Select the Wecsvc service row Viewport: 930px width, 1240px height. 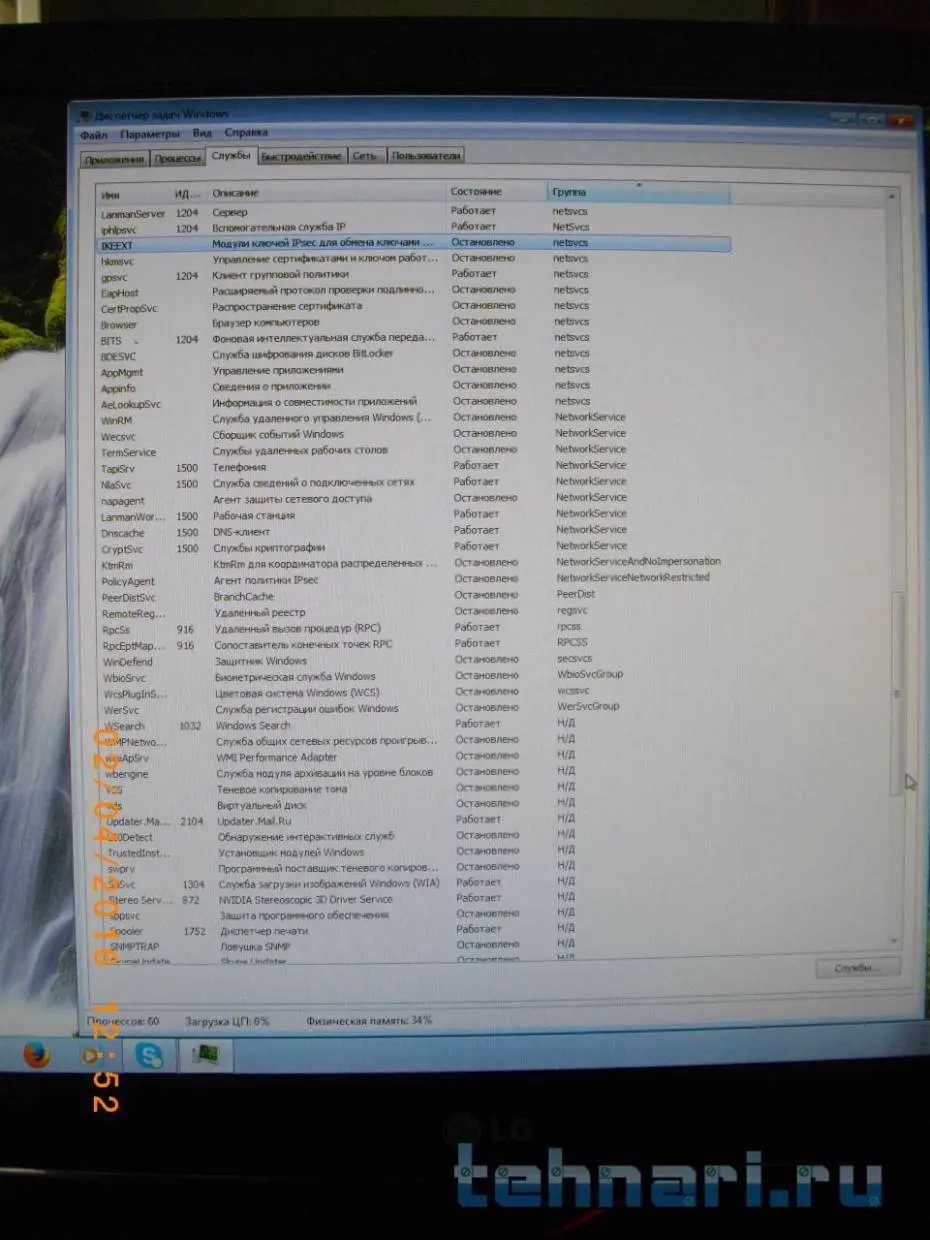(x=414, y=435)
